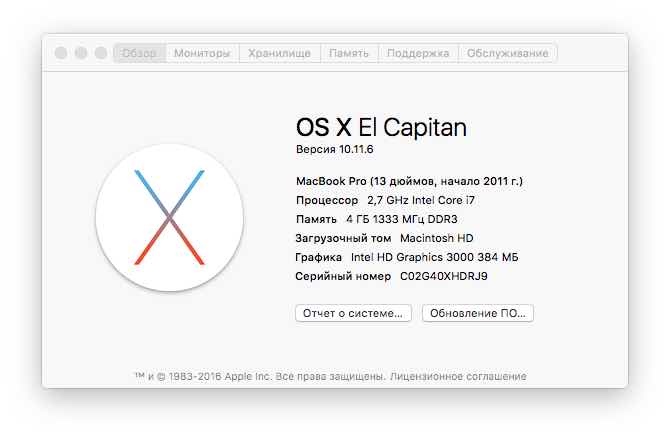This screenshot has width=670, height=438.
Task: Click the Отчет о системе button
Action: point(353,313)
